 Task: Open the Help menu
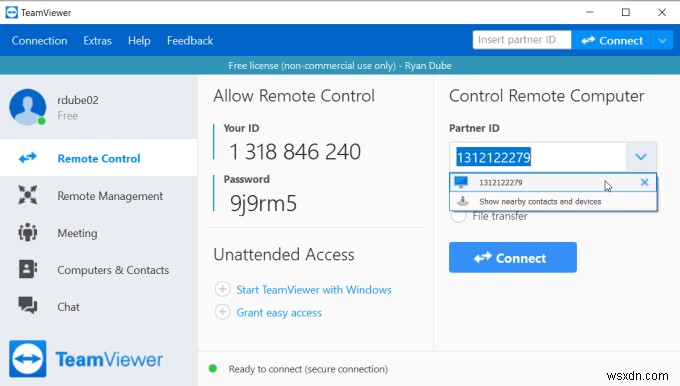pos(139,41)
